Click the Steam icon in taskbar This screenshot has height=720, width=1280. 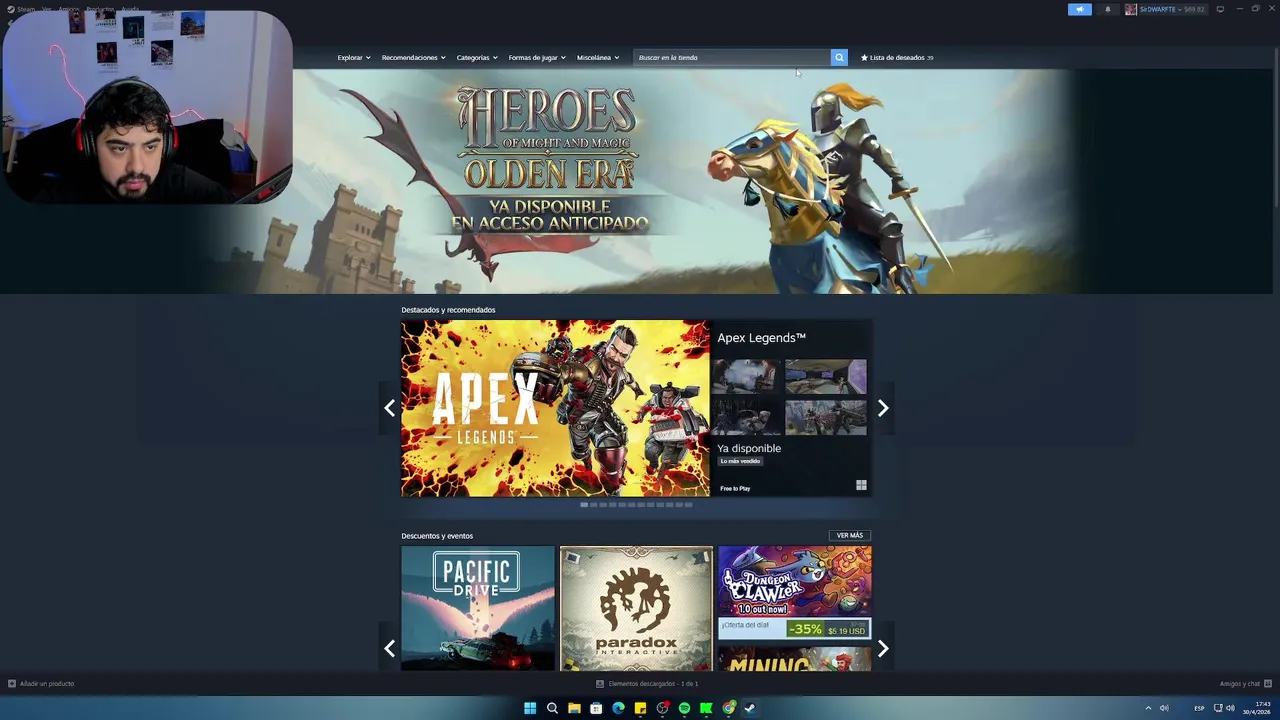tap(750, 708)
